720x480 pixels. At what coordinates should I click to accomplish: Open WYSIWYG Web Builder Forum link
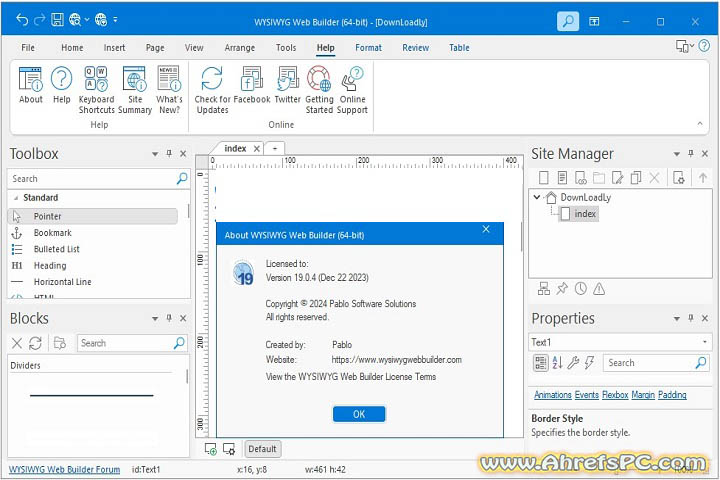(64, 469)
